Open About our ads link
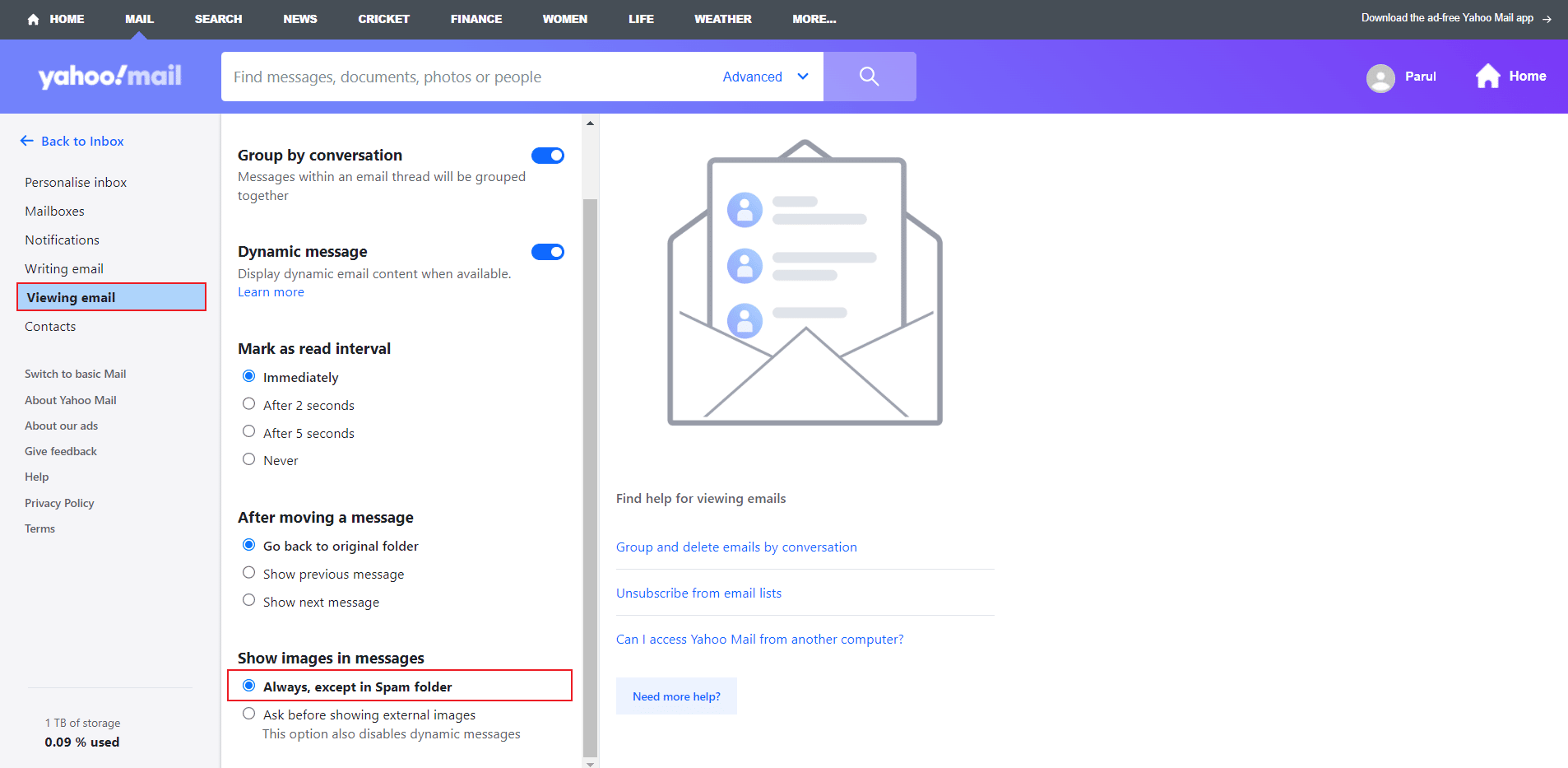 click(61, 426)
